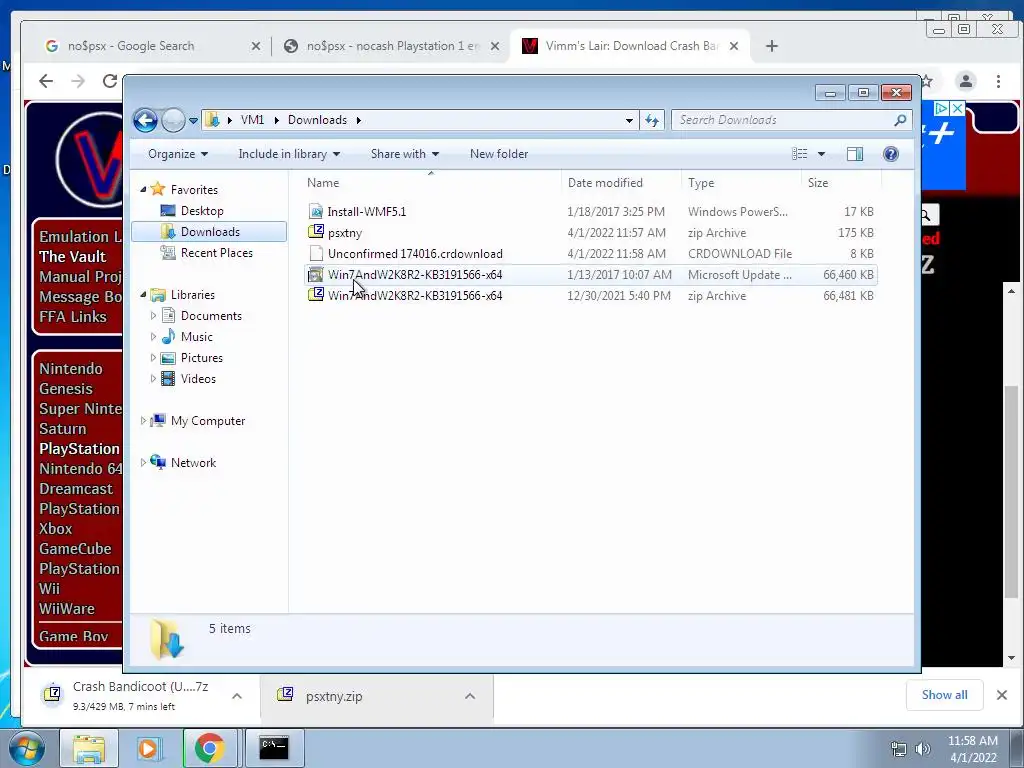1024x768 pixels.
Task: Switch to nocash Playstation emulator tab
Action: pyautogui.click(x=392, y=46)
